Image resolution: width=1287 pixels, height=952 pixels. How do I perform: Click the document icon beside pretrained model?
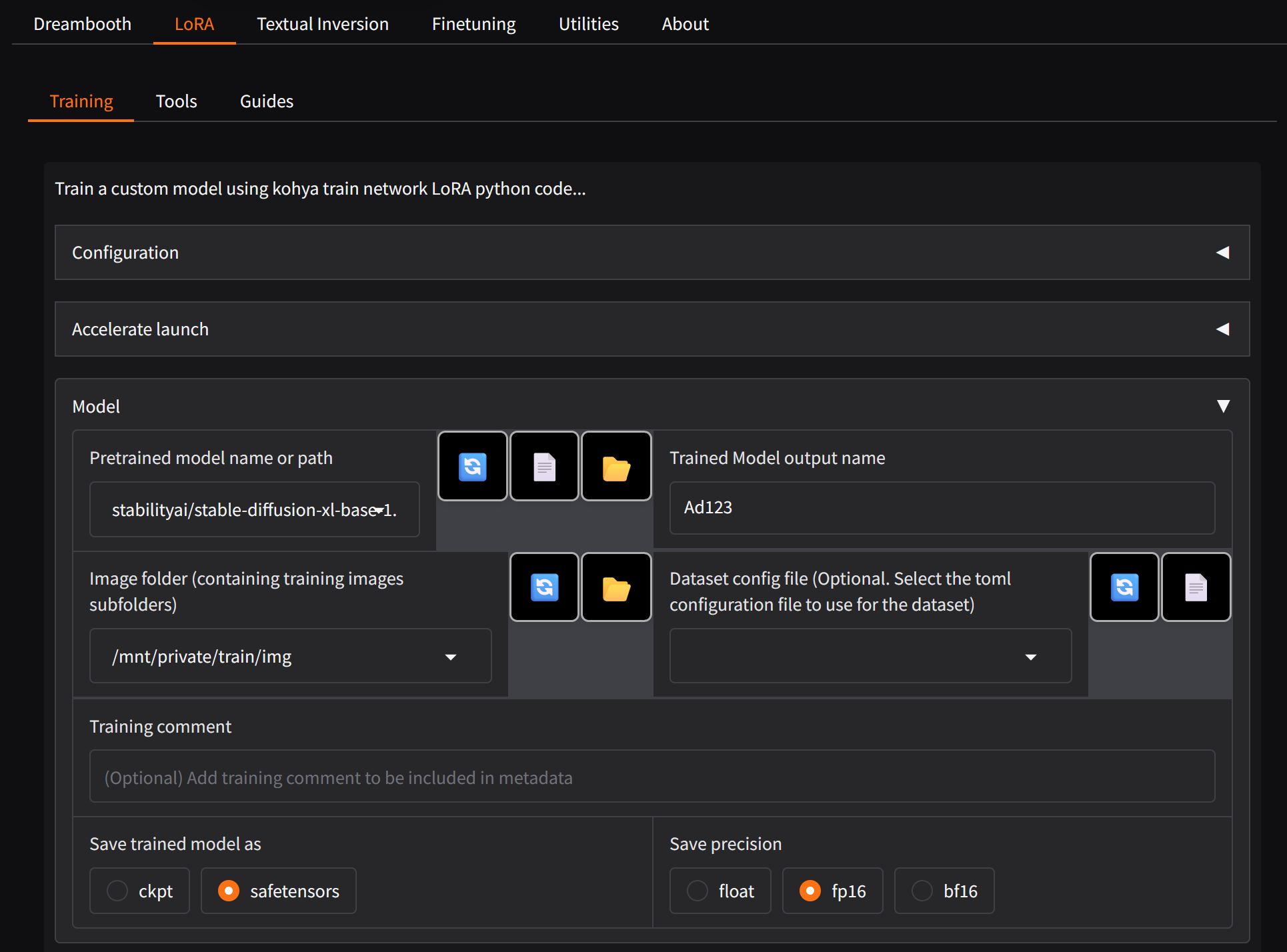[544, 467]
